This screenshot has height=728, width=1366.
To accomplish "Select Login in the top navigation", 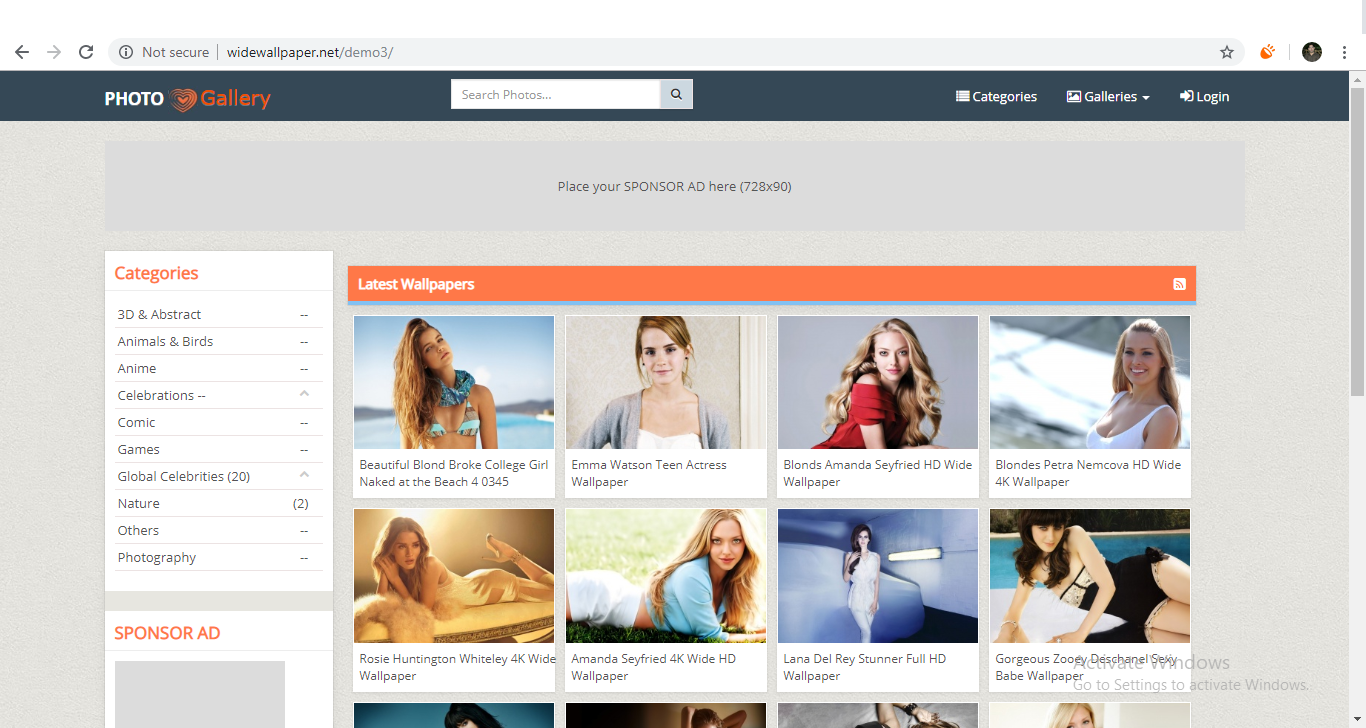I will tap(1211, 96).
